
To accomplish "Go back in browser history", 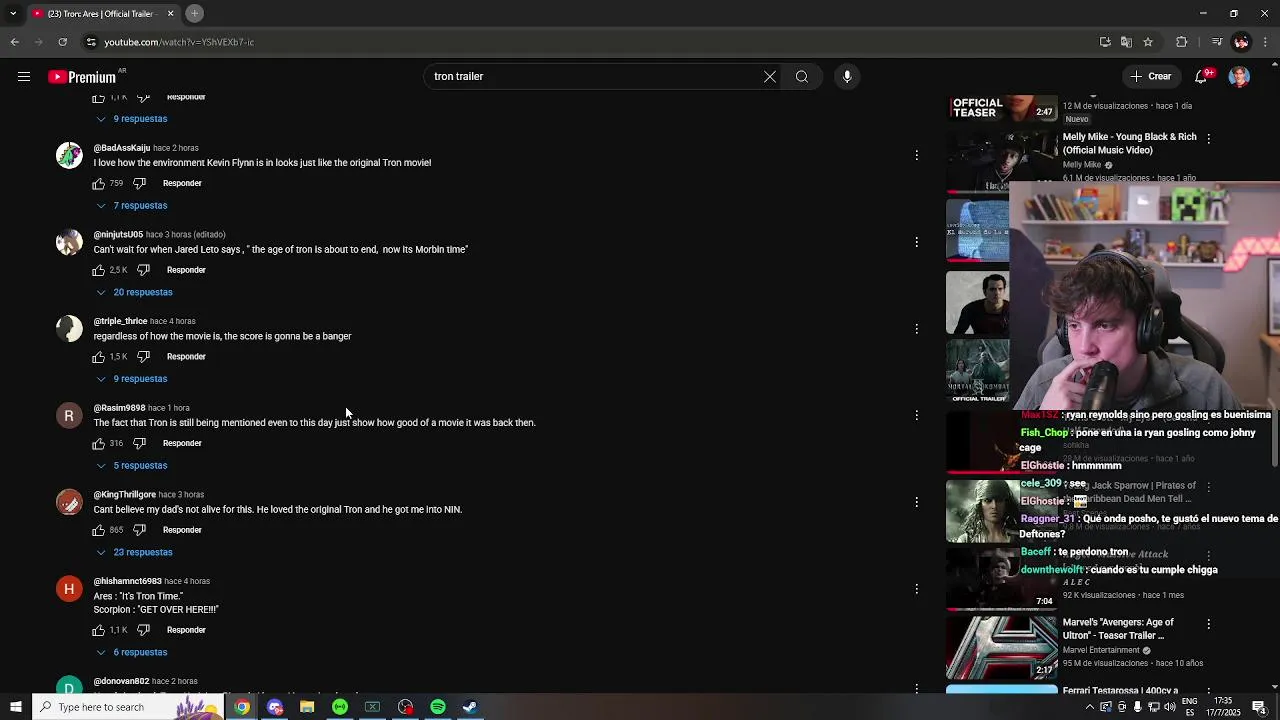I will [x=15, y=42].
